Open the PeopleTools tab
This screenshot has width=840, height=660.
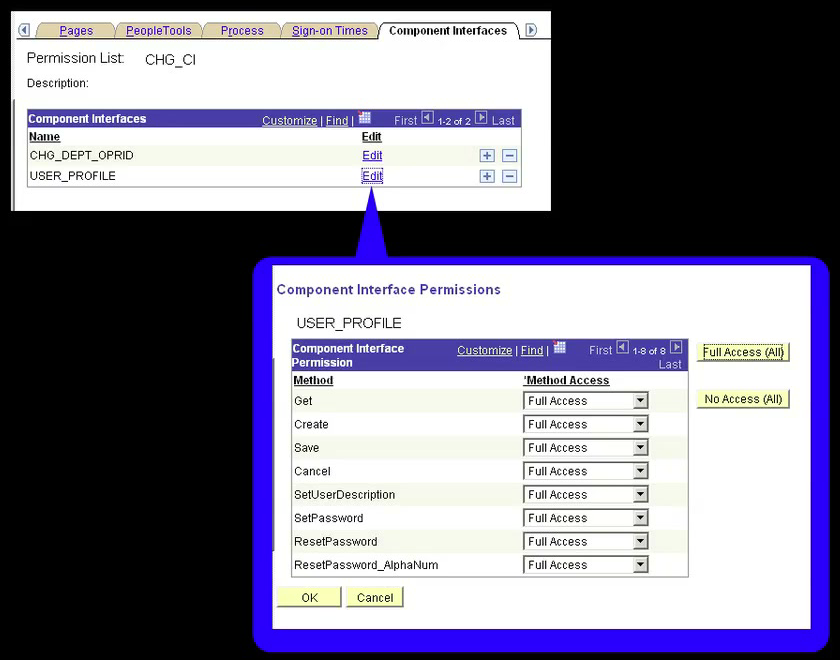click(x=159, y=31)
